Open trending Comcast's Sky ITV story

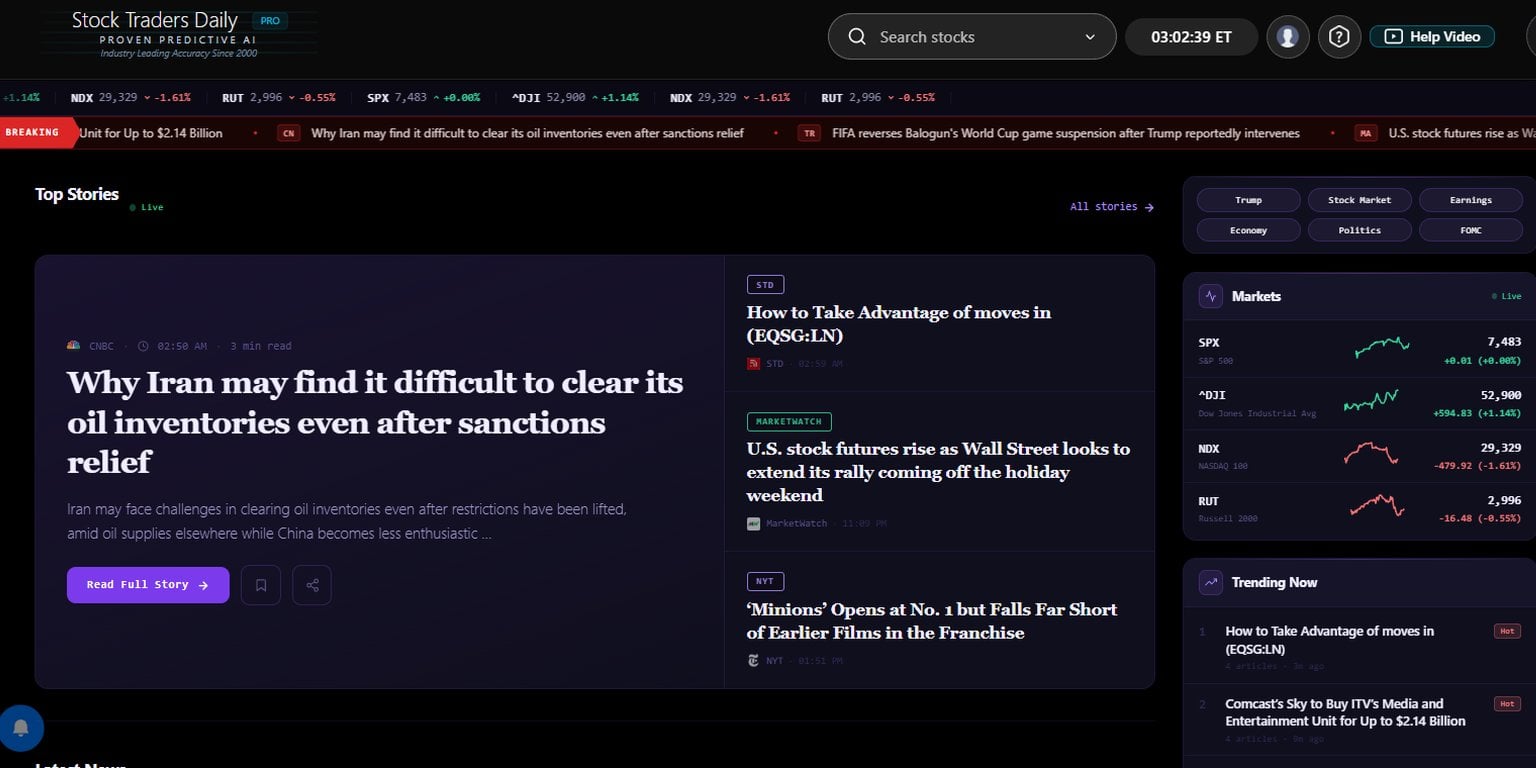pyautogui.click(x=1345, y=712)
